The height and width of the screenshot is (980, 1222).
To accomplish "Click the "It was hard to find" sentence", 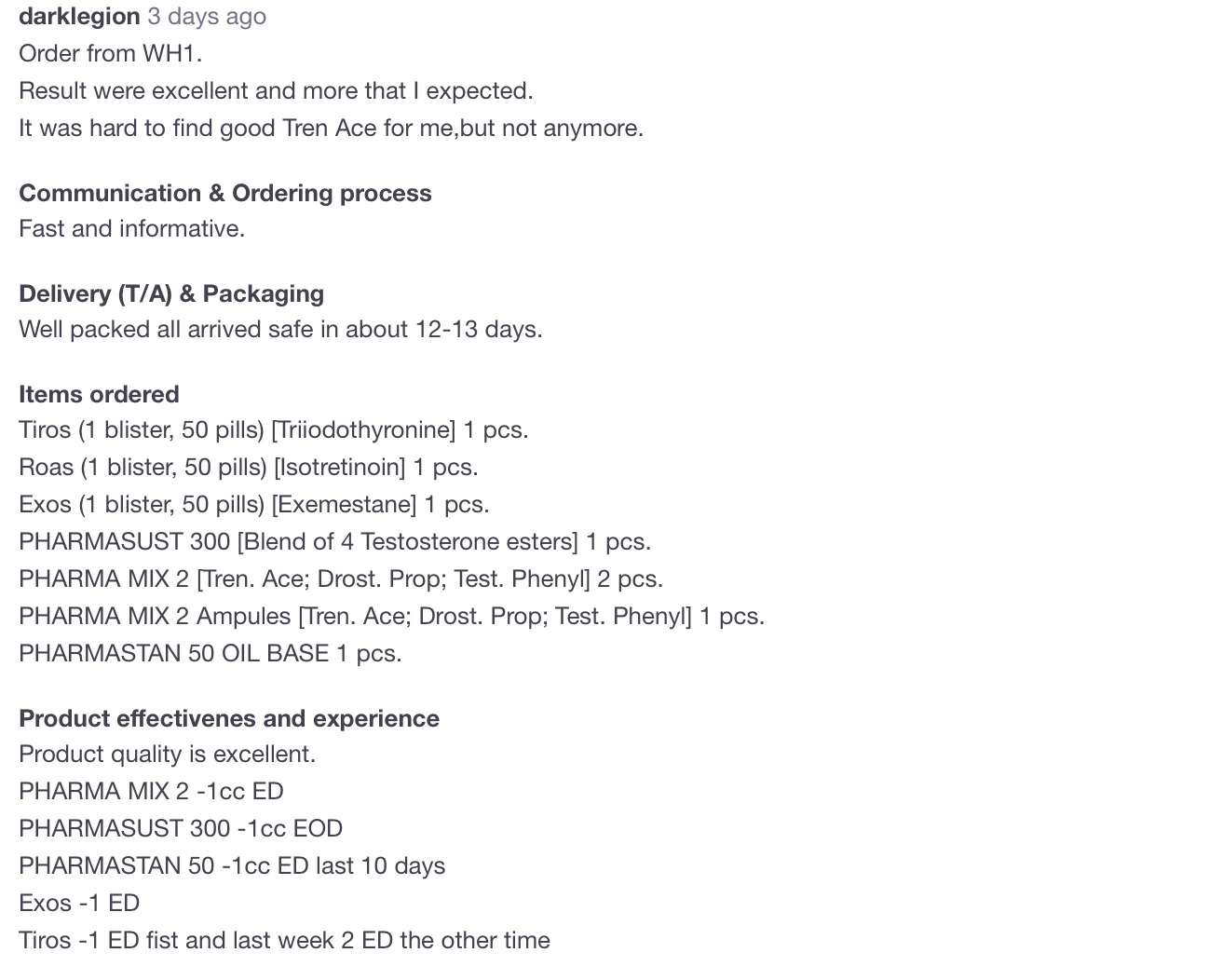I will click(331, 128).
